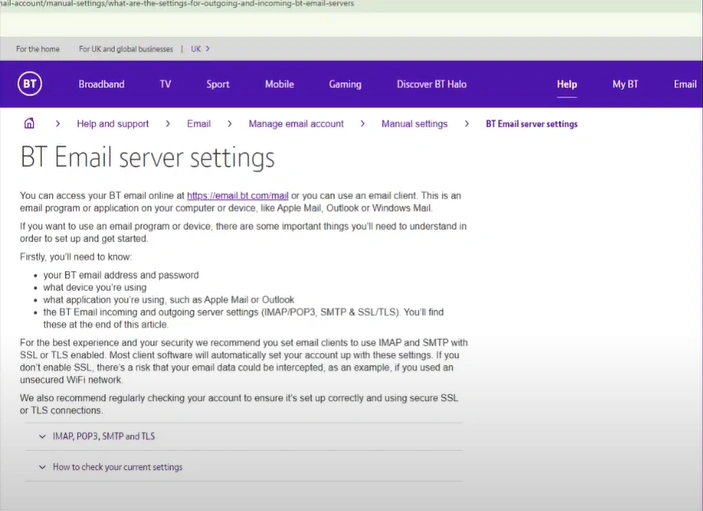Open Email in the top navigation
703x511 pixels.
[x=685, y=84]
